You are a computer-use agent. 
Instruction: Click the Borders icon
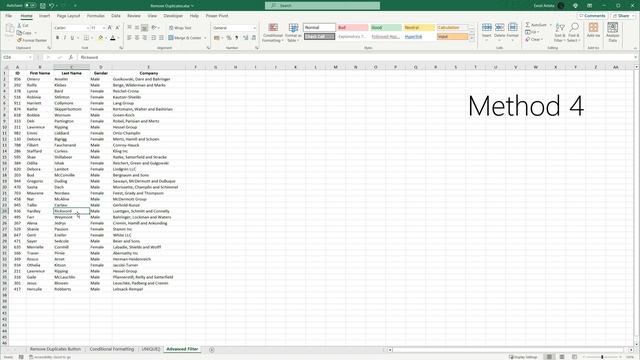coord(86,38)
